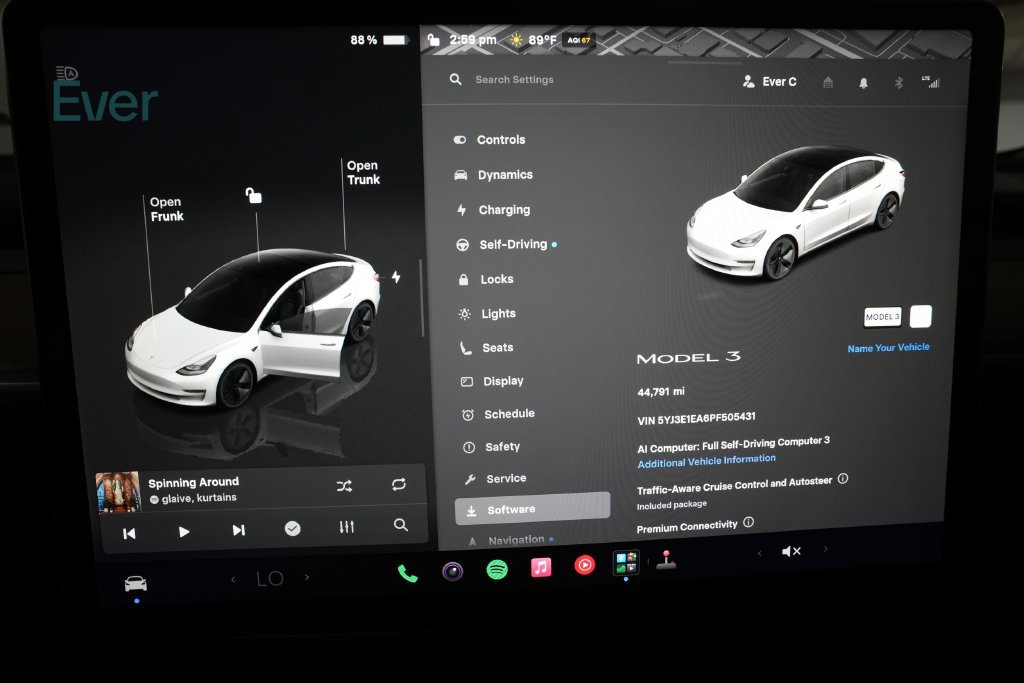This screenshot has width=1024, height=683.
Task: Tap the media search magnifier icon
Action: pos(401,524)
